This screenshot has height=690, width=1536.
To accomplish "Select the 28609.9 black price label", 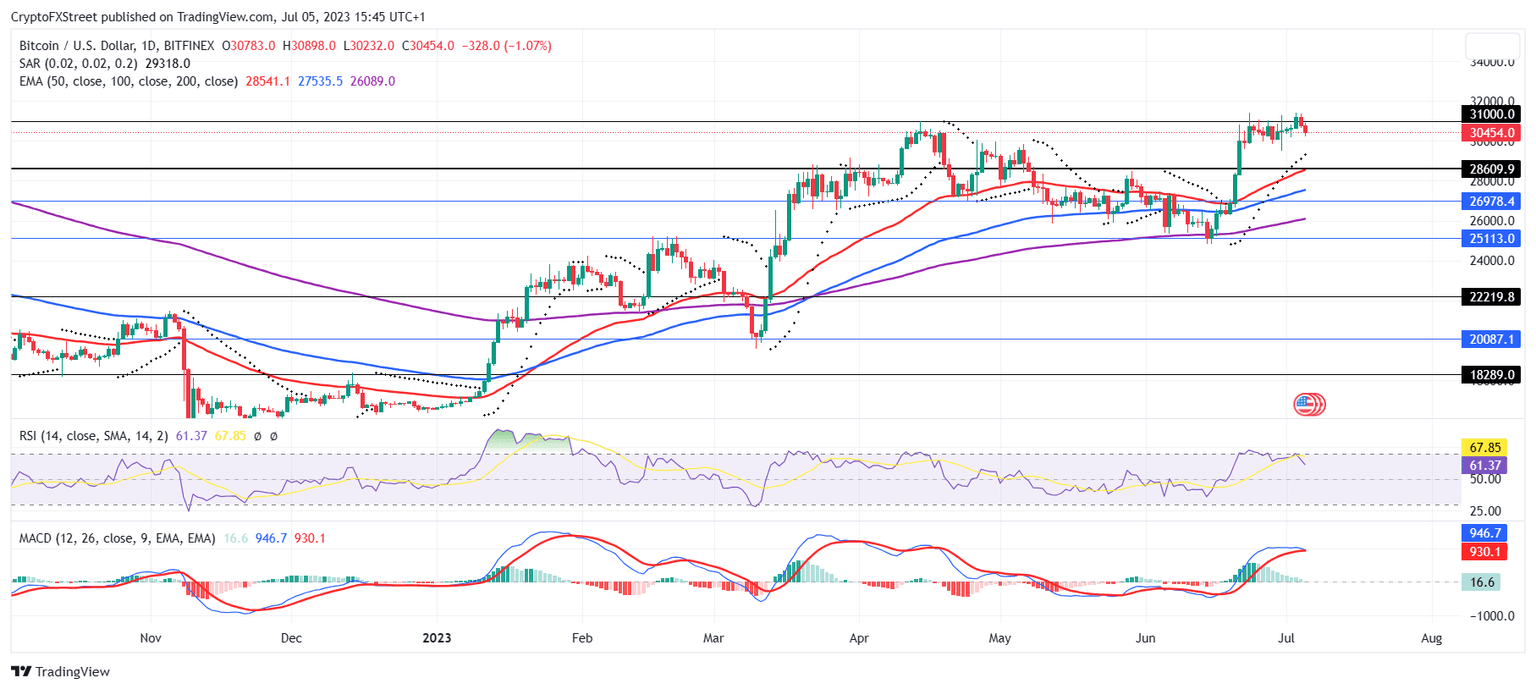I will coord(1489,169).
